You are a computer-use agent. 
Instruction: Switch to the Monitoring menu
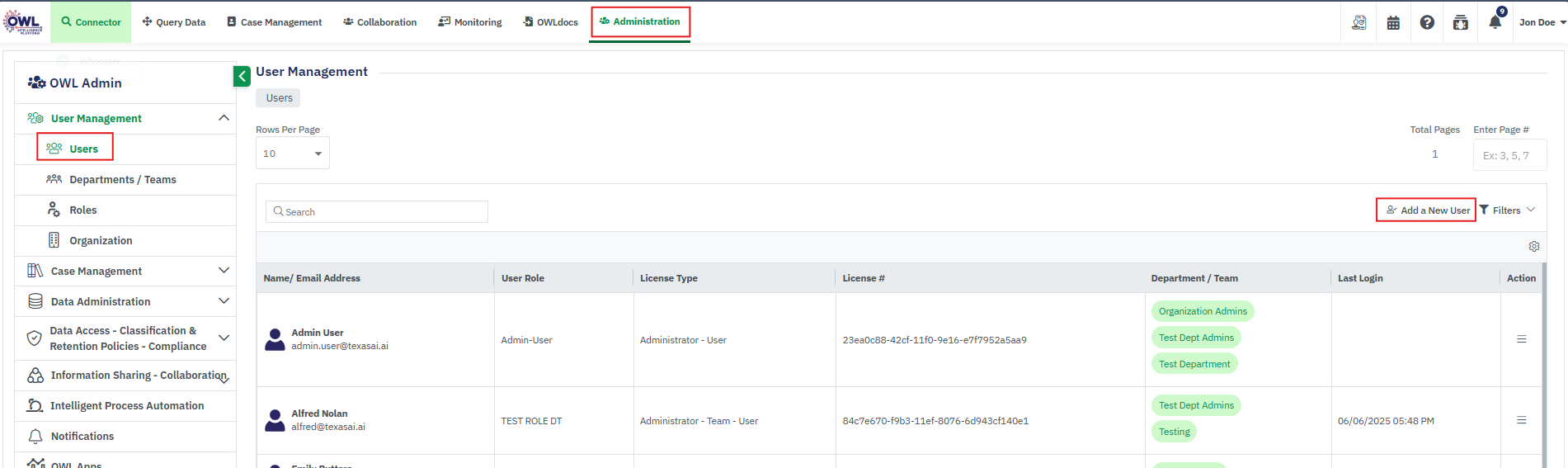[x=470, y=22]
